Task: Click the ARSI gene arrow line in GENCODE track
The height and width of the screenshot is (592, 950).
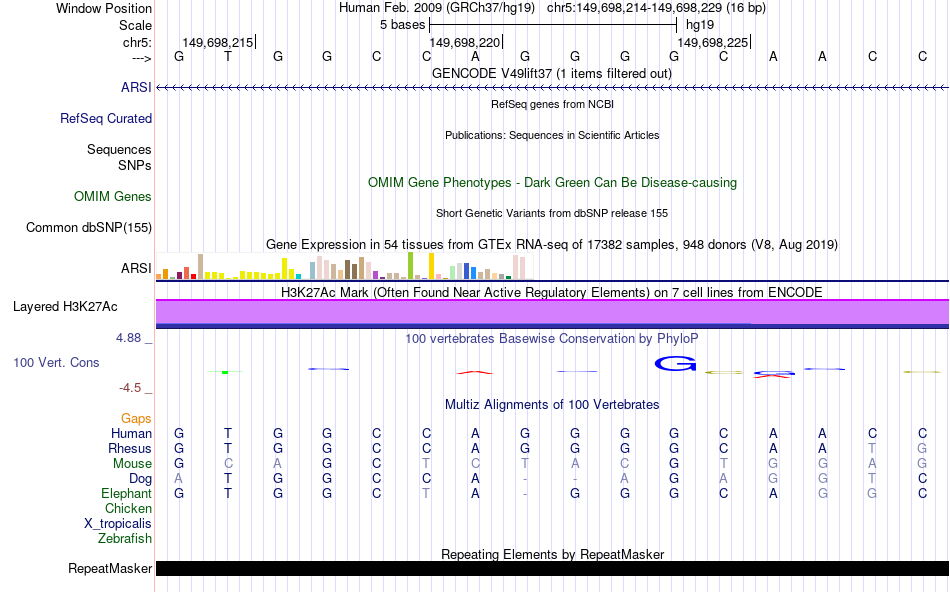Action: 552,88
